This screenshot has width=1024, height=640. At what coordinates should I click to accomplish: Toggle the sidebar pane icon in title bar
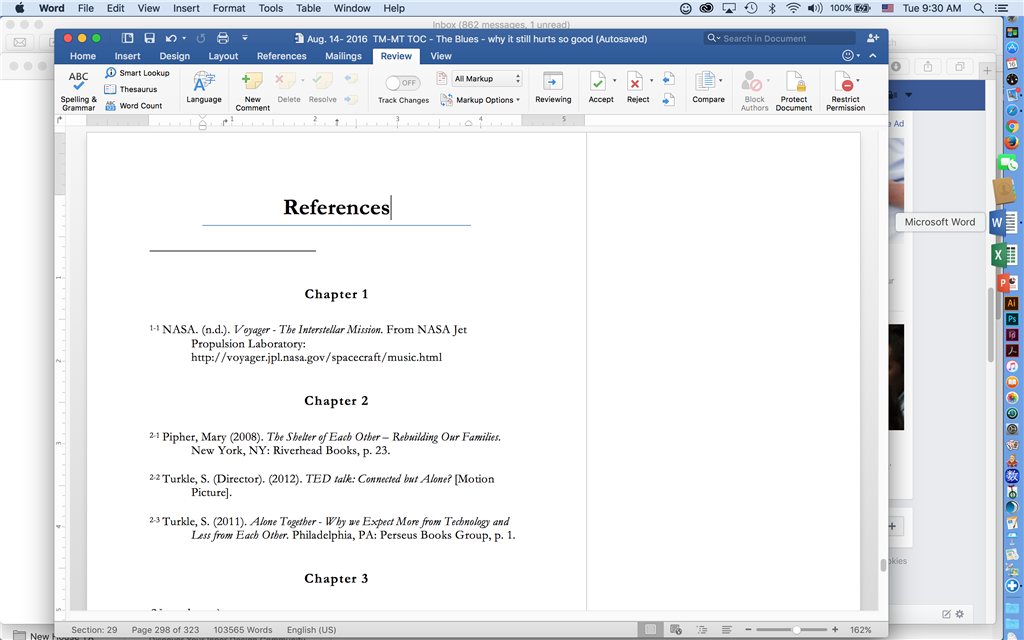coord(127,39)
